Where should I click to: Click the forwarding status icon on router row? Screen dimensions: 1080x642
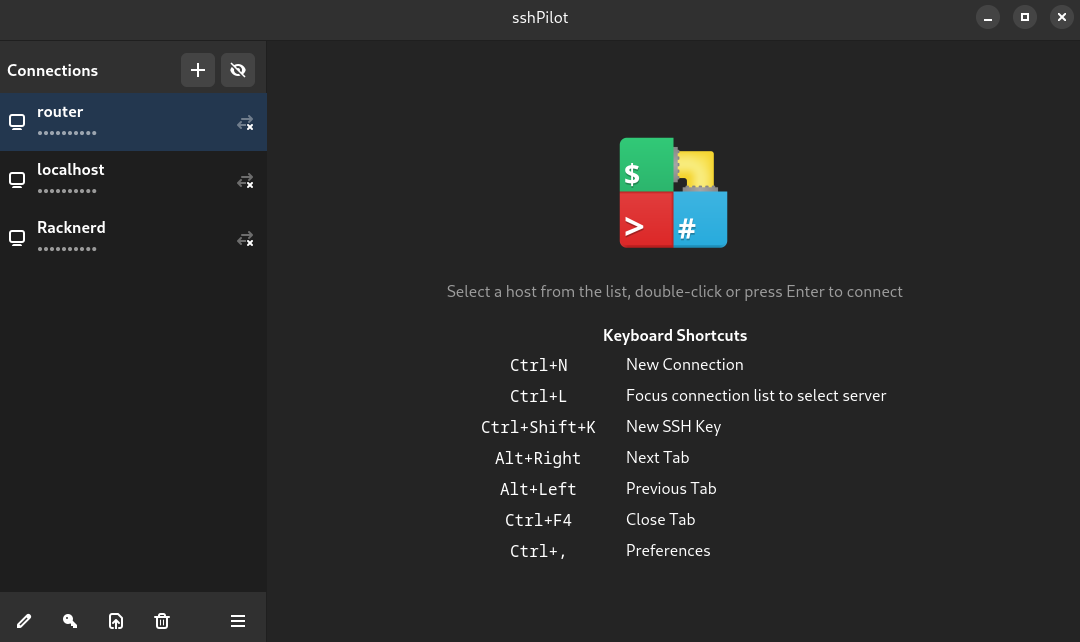tap(245, 123)
